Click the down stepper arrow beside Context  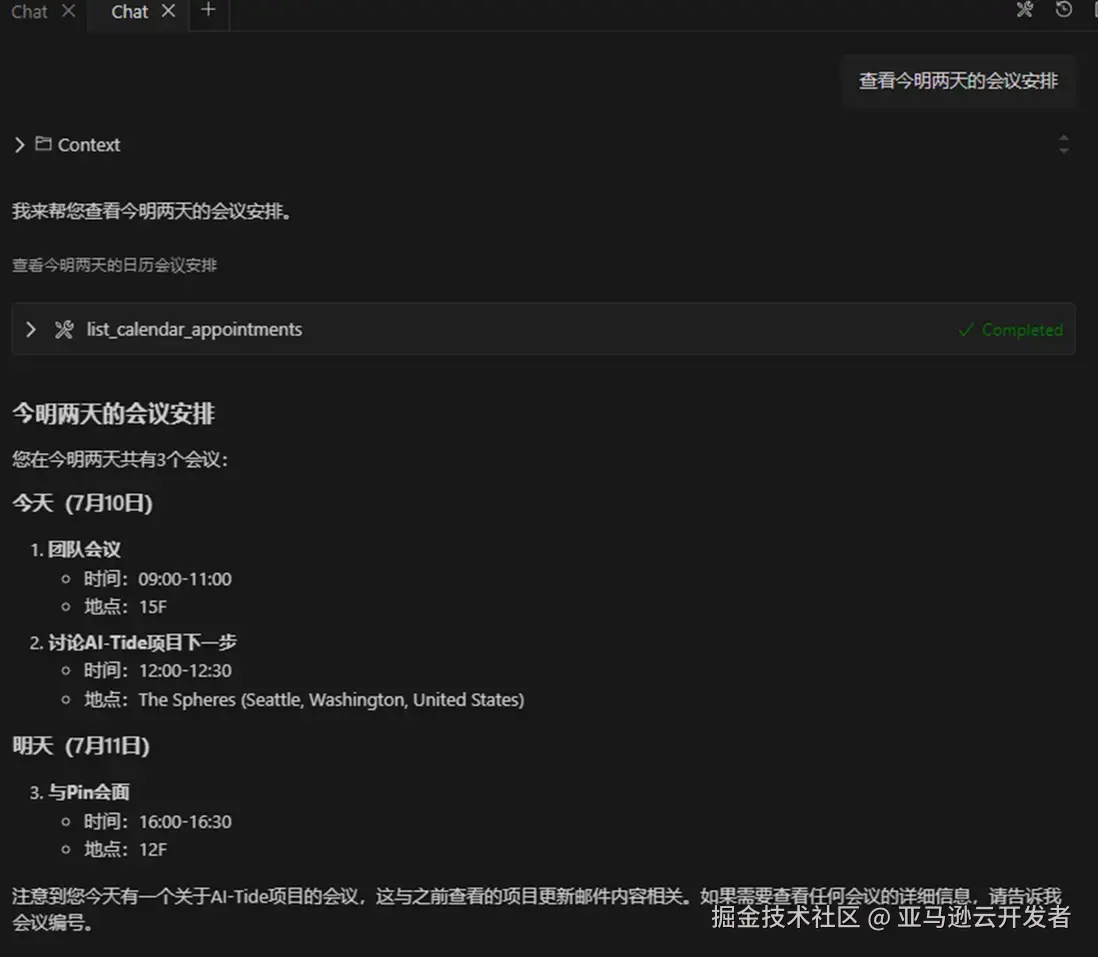[x=1063, y=150]
